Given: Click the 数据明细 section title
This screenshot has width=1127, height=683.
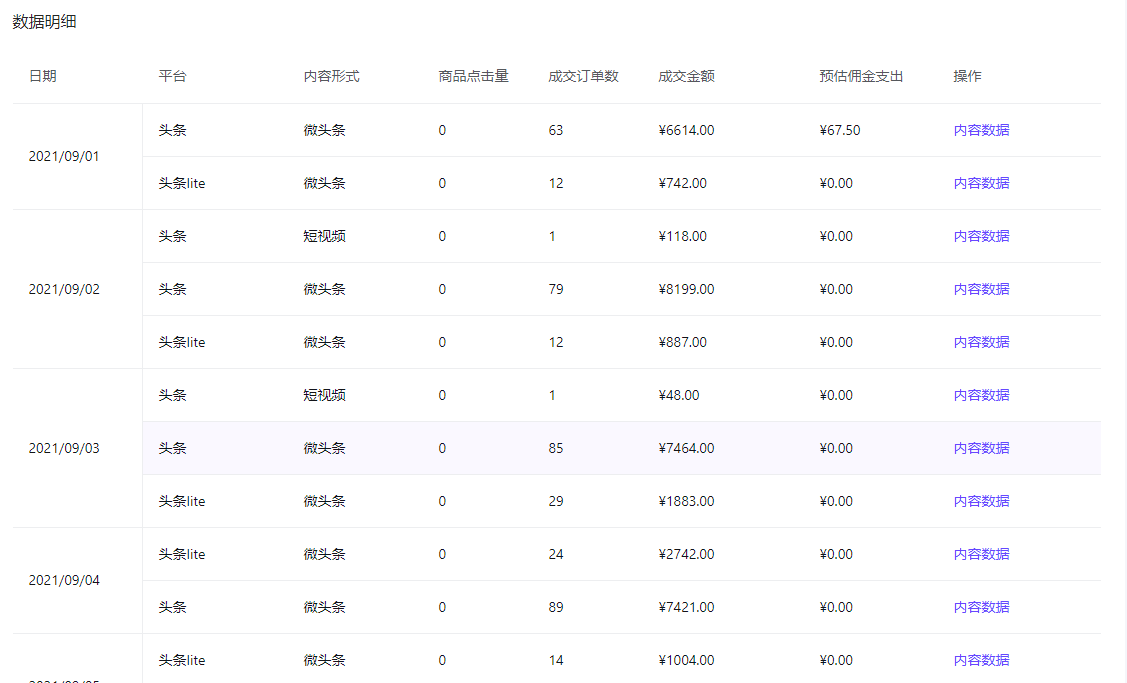Looking at the screenshot, I should tap(45, 22).
